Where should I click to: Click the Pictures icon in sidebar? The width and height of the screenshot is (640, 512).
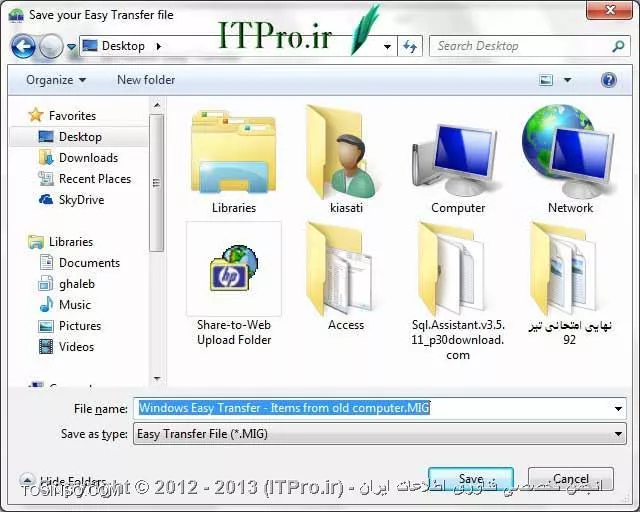(x=46, y=326)
